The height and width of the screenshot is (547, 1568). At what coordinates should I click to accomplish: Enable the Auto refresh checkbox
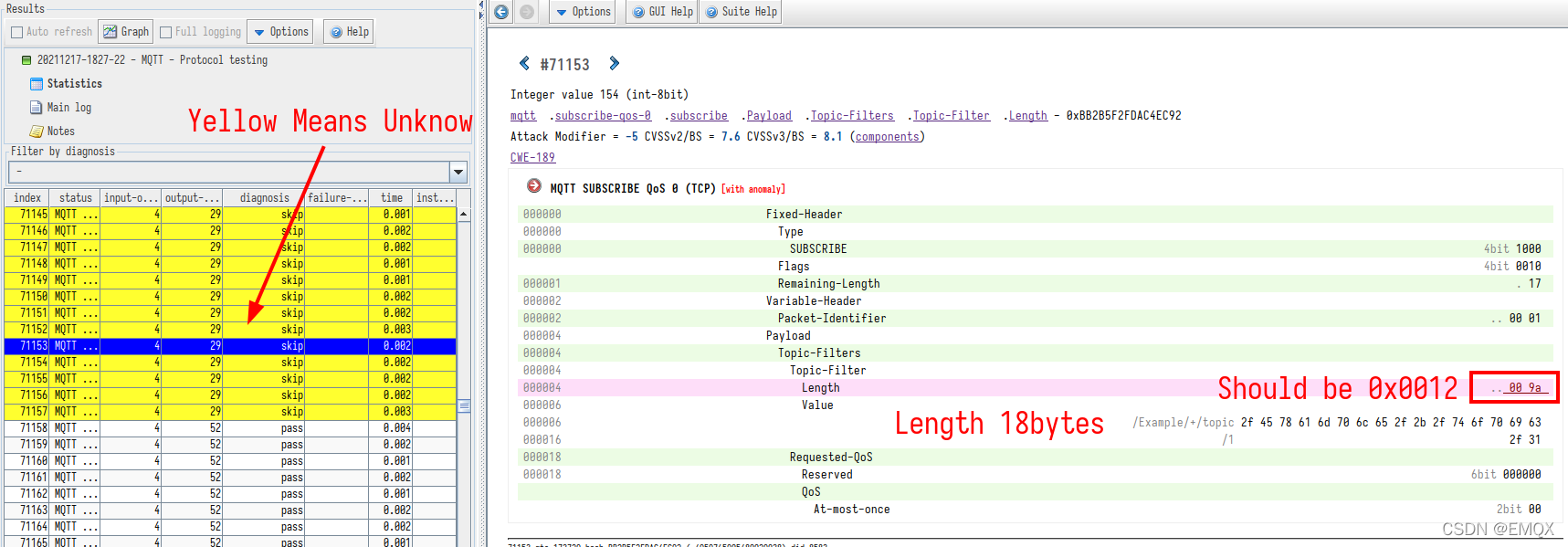[x=16, y=32]
